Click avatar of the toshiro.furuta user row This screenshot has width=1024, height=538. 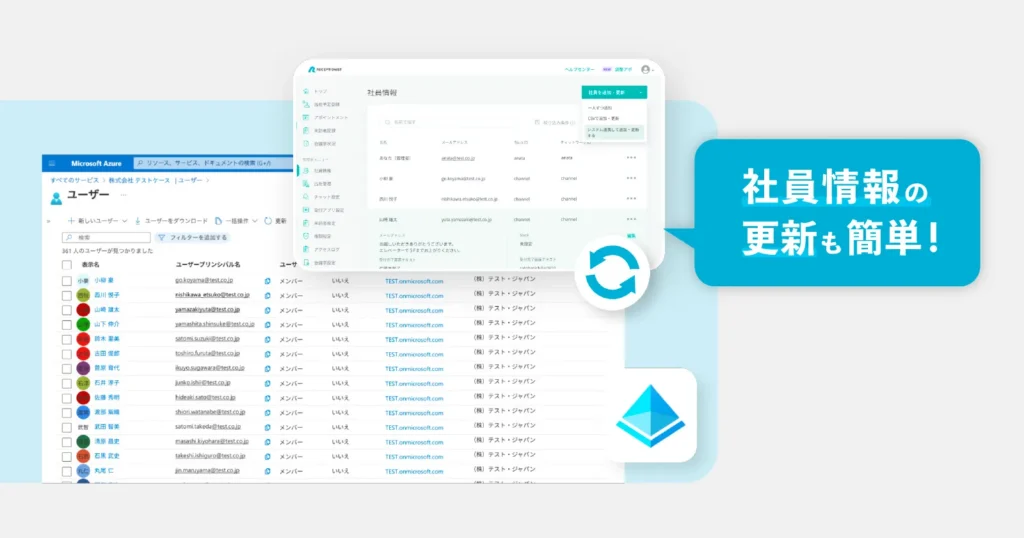[83, 354]
